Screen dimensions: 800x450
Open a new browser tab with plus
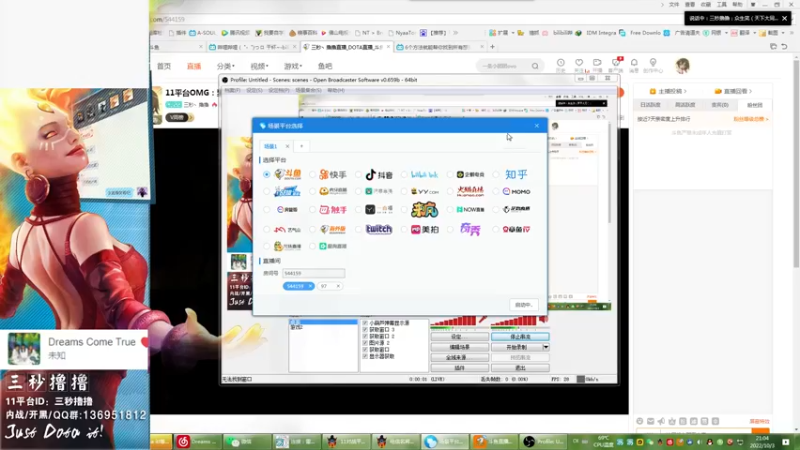point(492,47)
